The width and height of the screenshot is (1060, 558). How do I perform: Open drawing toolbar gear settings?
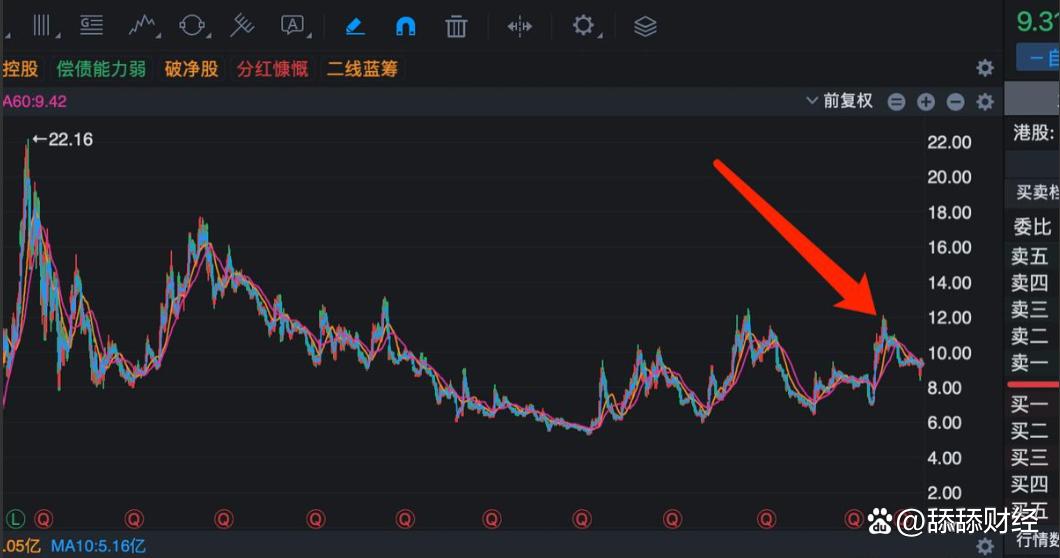pyautogui.click(x=583, y=26)
